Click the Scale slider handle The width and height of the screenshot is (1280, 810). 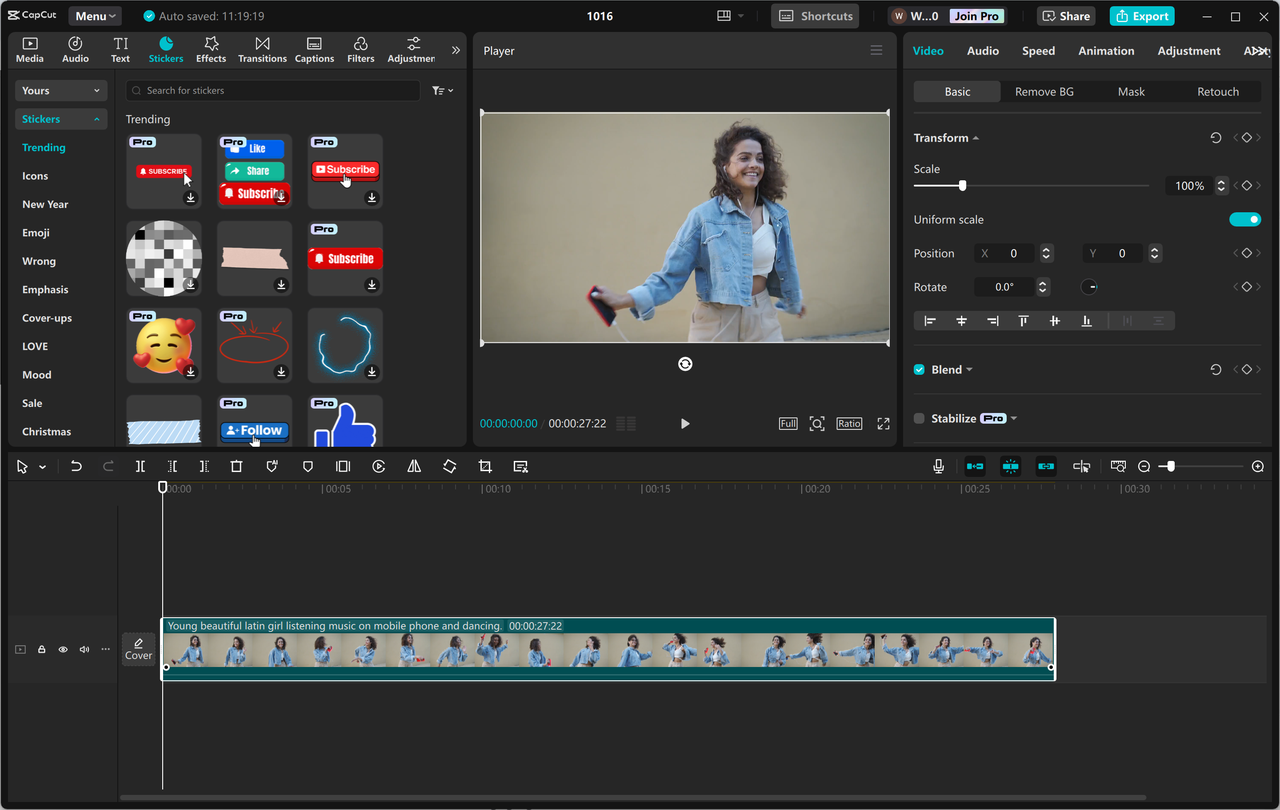coord(962,186)
